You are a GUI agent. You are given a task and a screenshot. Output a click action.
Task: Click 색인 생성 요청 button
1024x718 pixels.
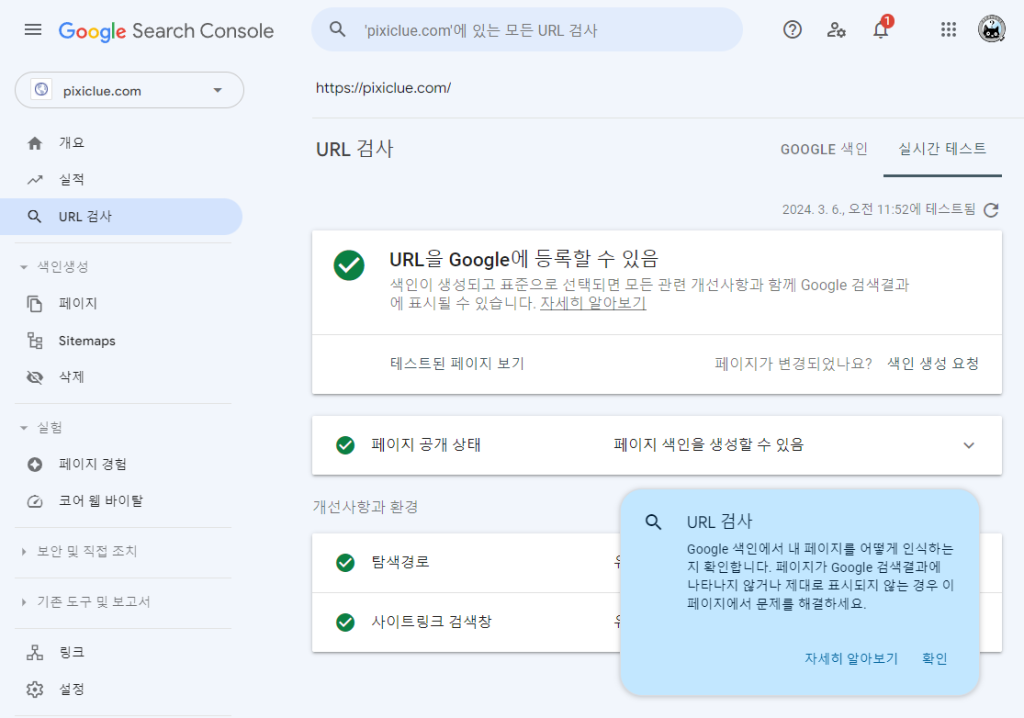(x=933, y=363)
